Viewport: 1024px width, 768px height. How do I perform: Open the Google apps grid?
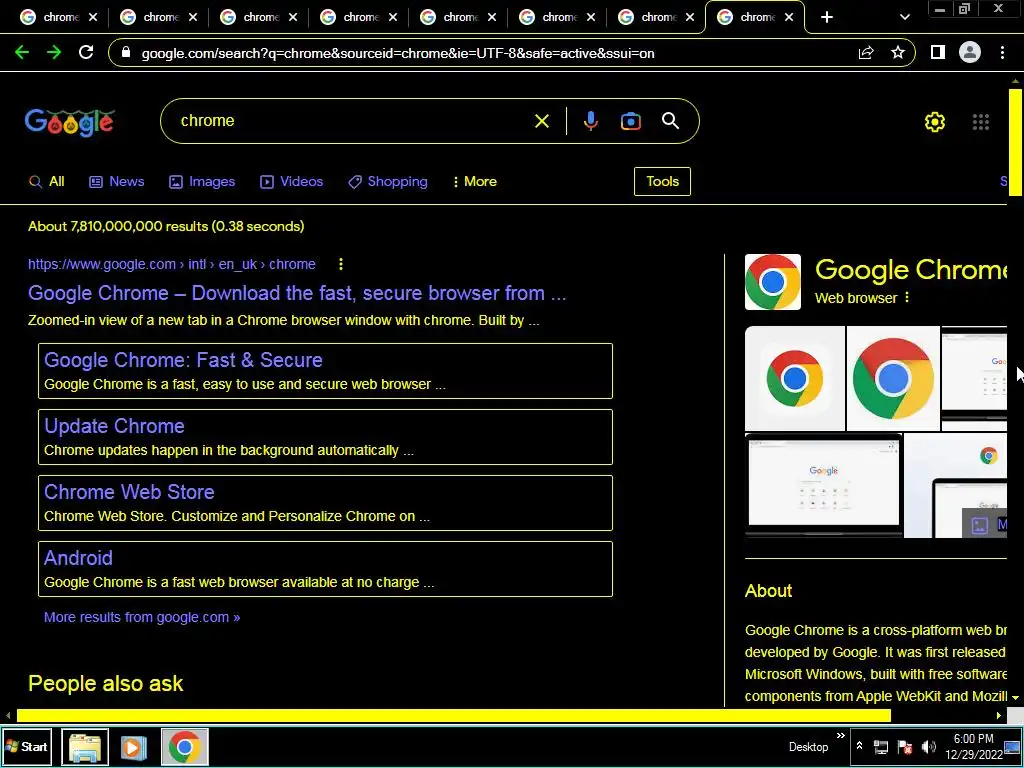click(980, 121)
